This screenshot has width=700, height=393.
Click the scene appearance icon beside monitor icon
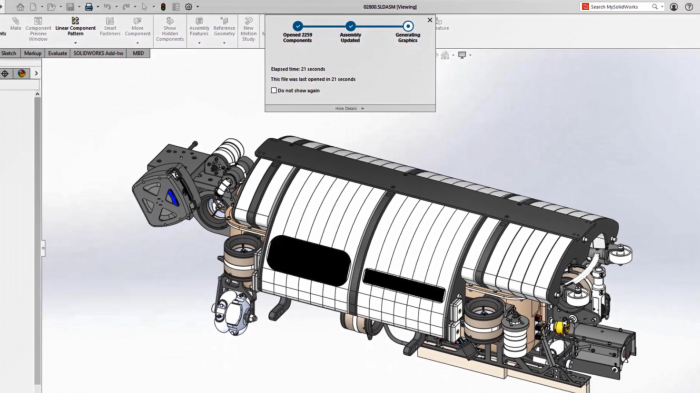coord(445,55)
